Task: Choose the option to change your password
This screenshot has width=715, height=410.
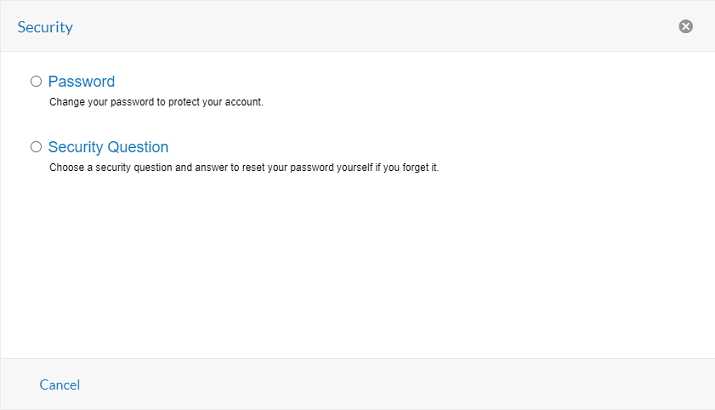Action: tap(36, 81)
